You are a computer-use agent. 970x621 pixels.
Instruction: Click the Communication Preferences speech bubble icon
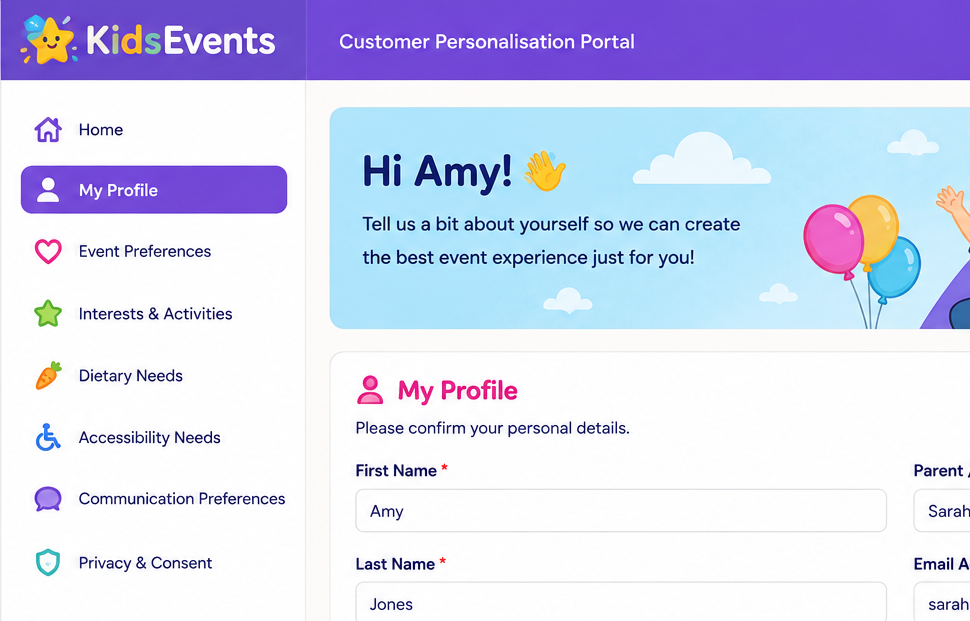click(x=48, y=499)
